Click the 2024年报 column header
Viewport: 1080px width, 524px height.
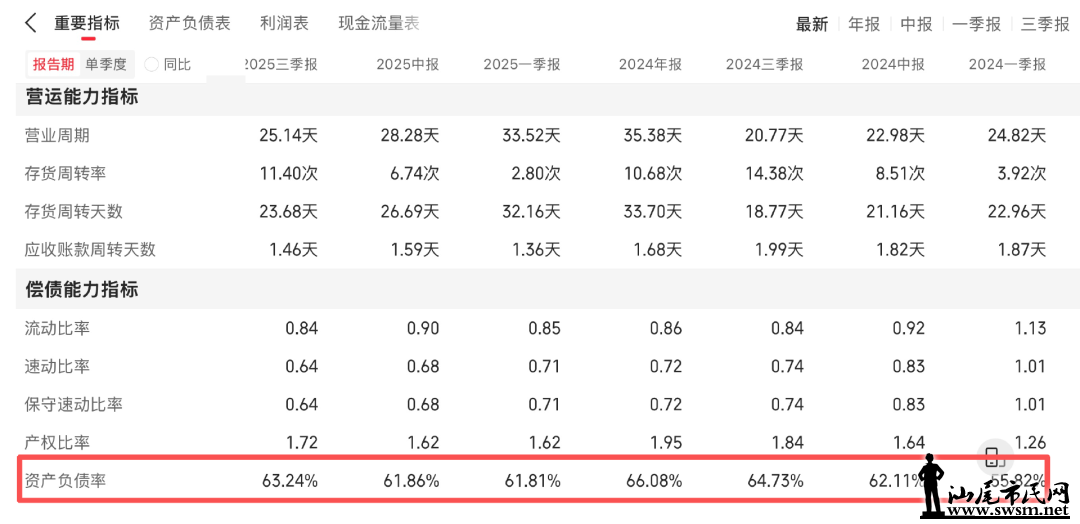[x=650, y=64]
